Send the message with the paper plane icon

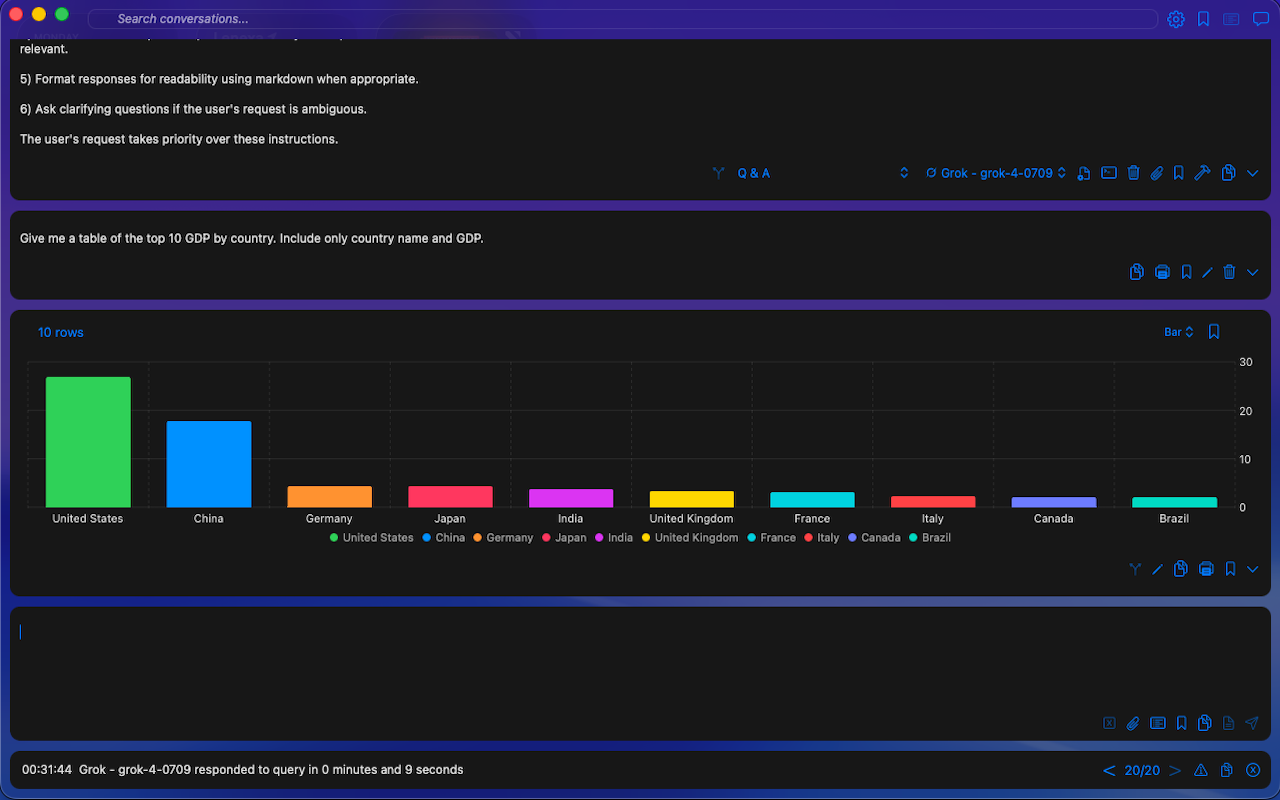(1252, 723)
